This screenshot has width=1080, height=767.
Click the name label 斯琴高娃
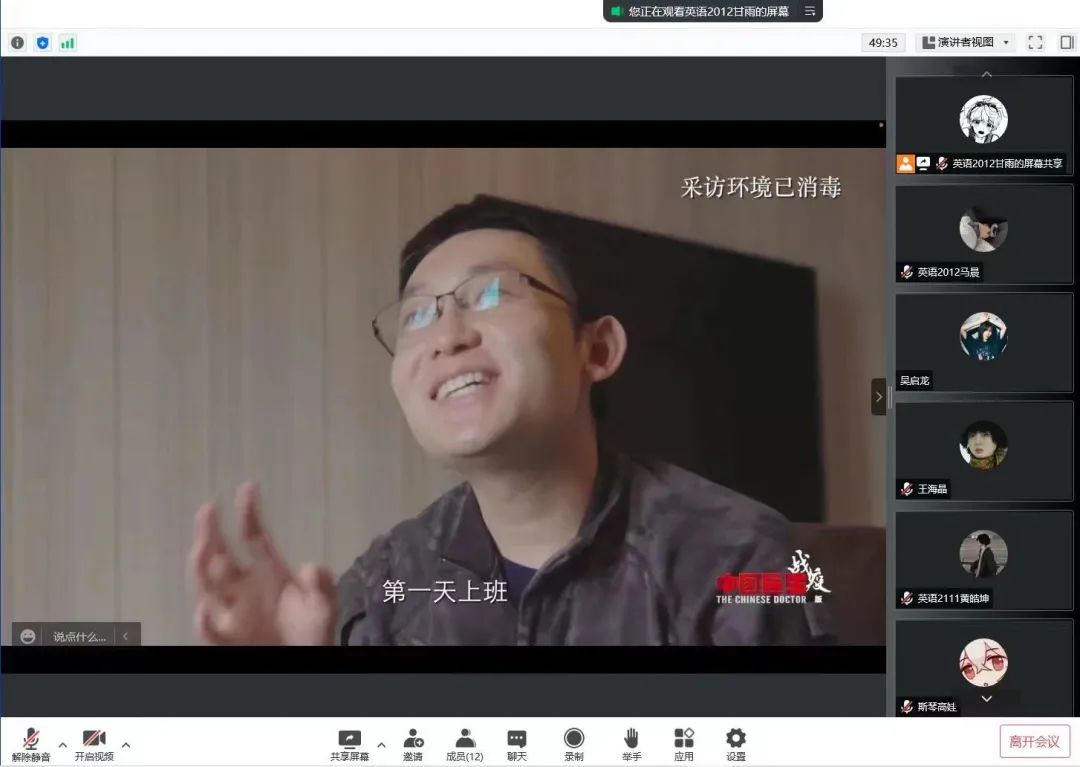(936, 706)
